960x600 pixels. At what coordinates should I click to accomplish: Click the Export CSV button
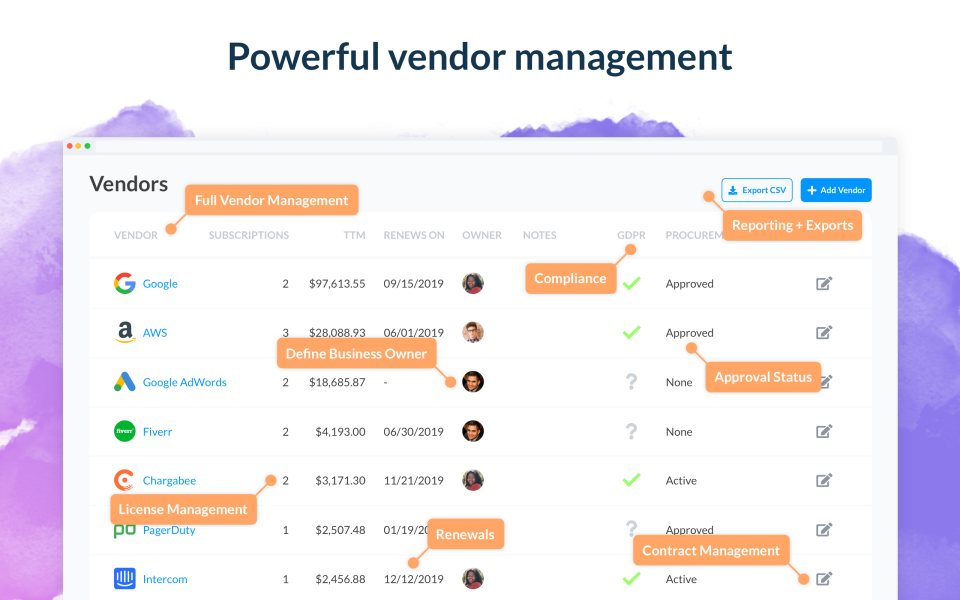756,190
